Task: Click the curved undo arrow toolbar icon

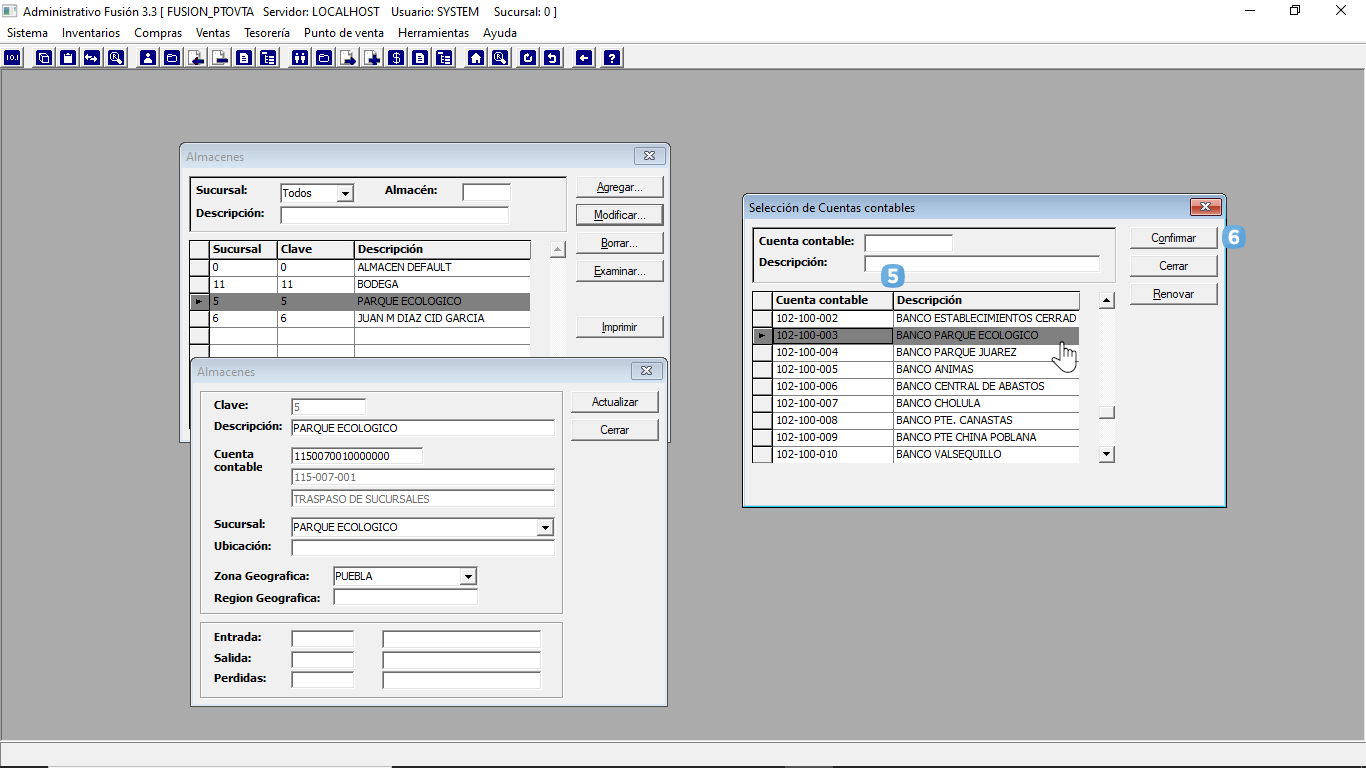Action: [552, 58]
